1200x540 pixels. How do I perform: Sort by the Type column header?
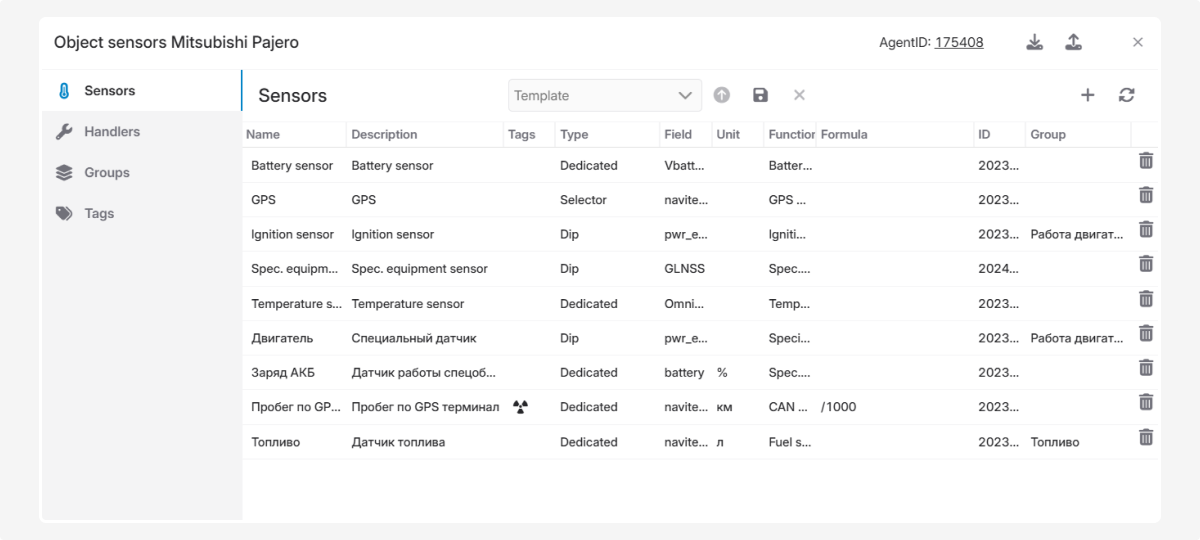click(x=574, y=134)
